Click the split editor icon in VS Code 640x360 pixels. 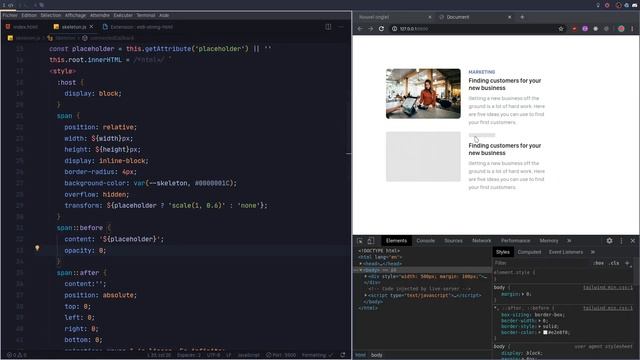pyautogui.click(x=328, y=27)
